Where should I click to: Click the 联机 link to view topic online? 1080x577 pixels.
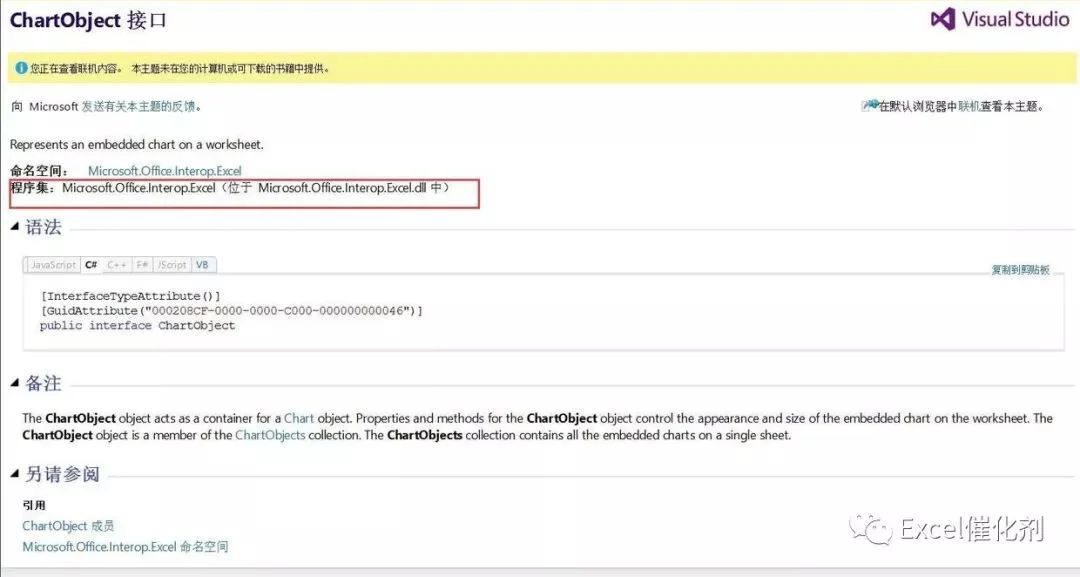968,106
